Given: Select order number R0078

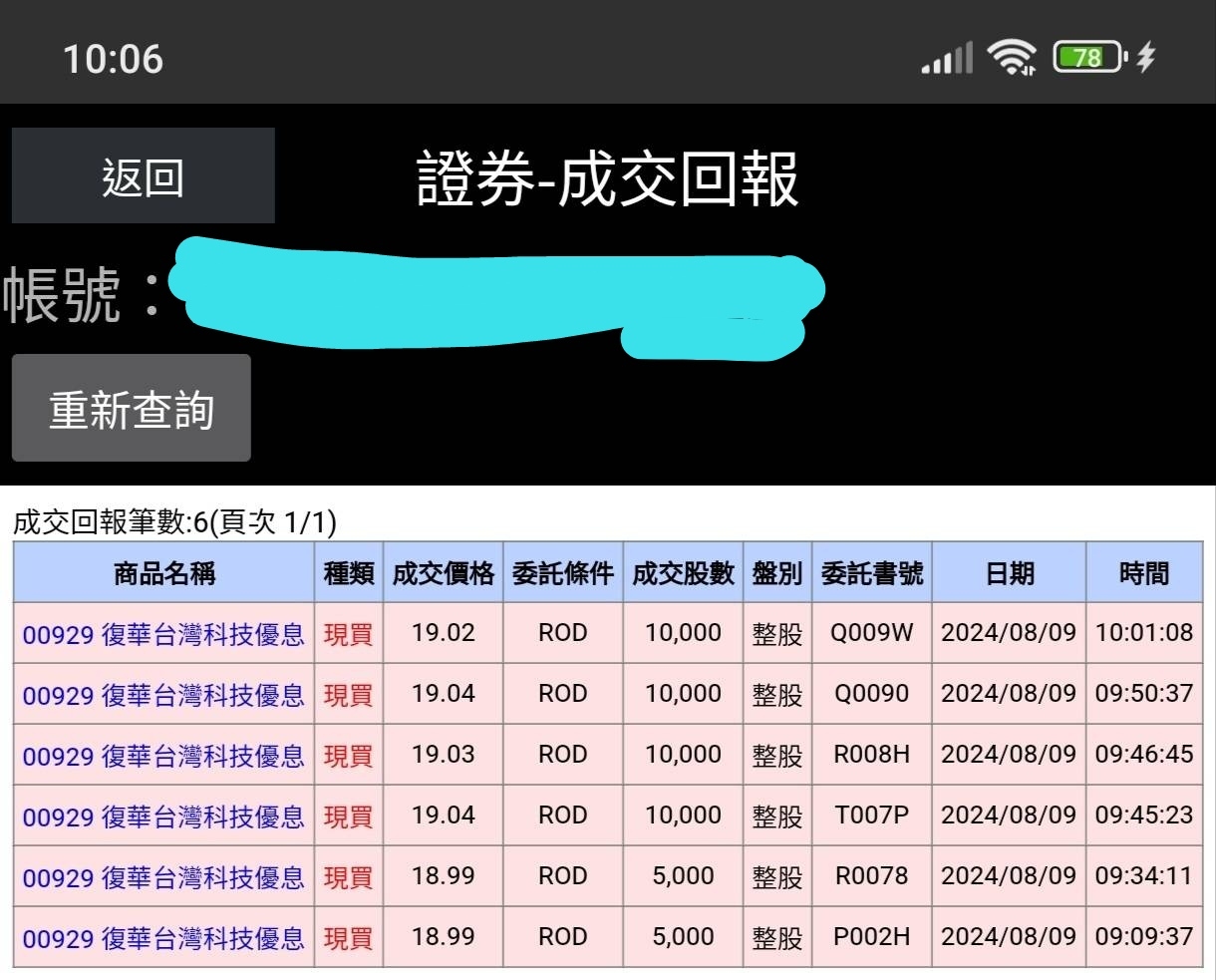Looking at the screenshot, I should pyautogui.click(x=872, y=876).
